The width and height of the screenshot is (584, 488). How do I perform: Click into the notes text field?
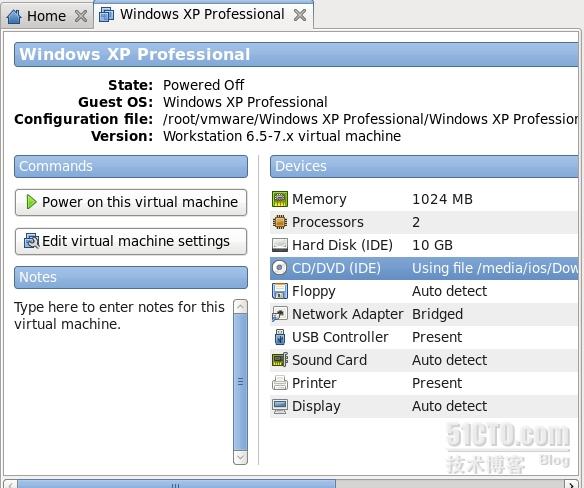123,382
